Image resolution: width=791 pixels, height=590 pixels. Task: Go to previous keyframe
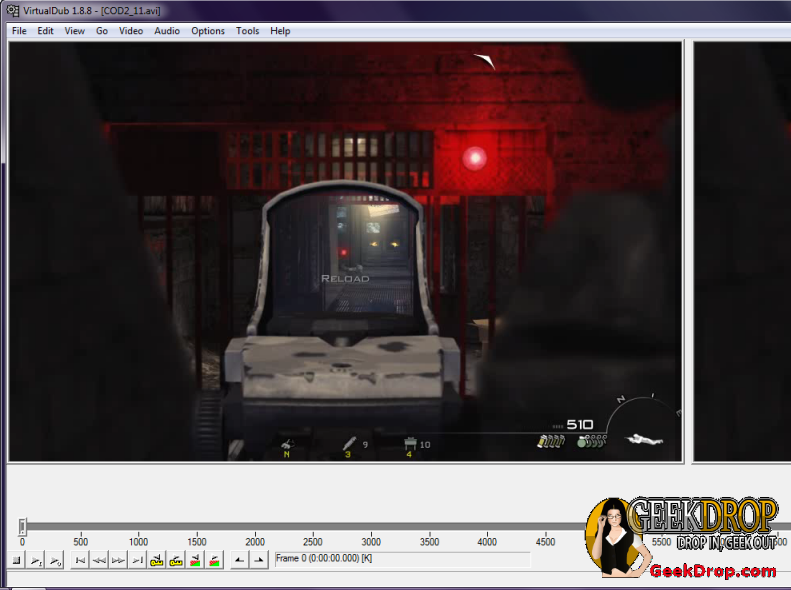(157, 560)
